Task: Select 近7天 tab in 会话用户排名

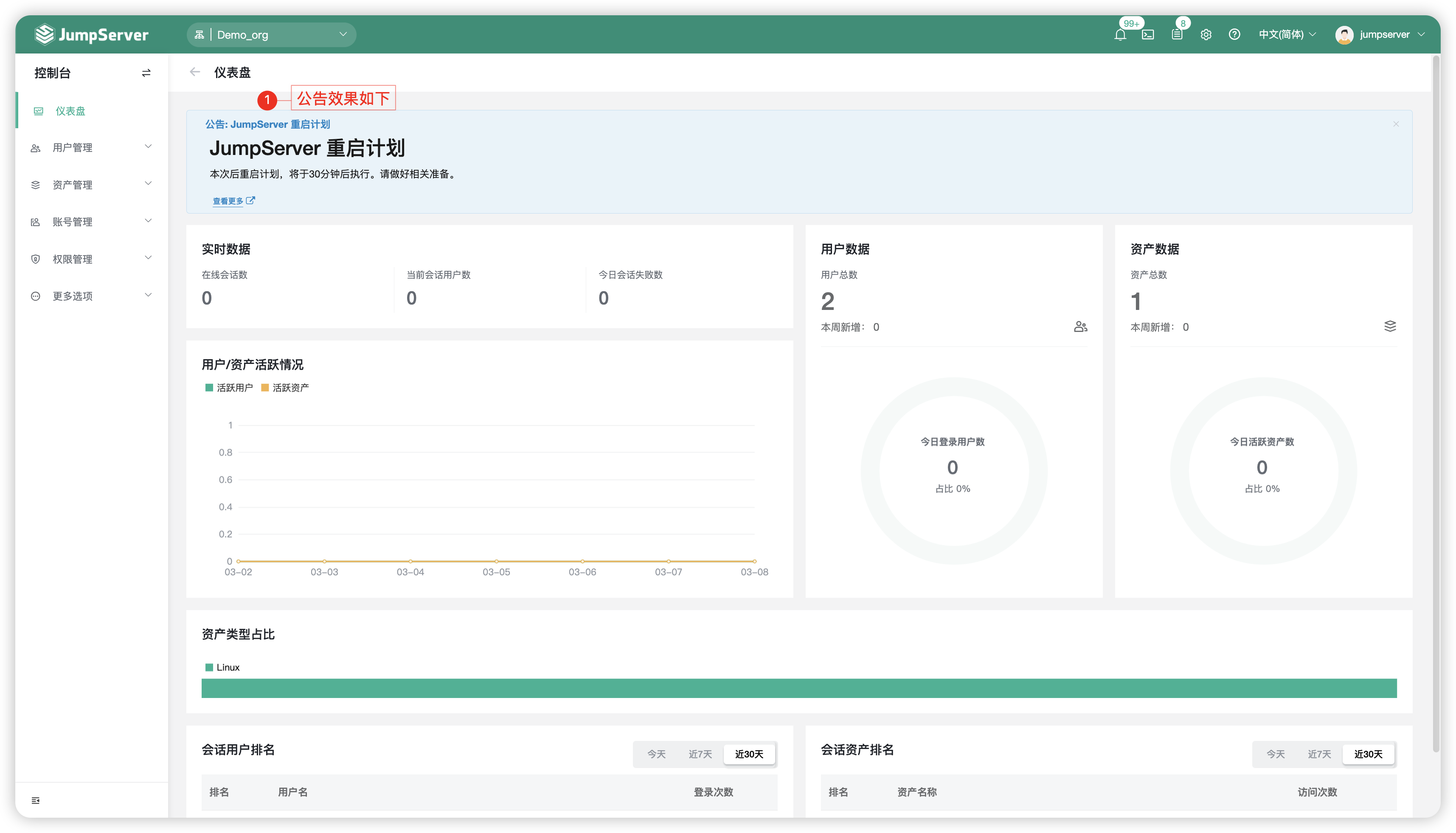Action: [700, 754]
